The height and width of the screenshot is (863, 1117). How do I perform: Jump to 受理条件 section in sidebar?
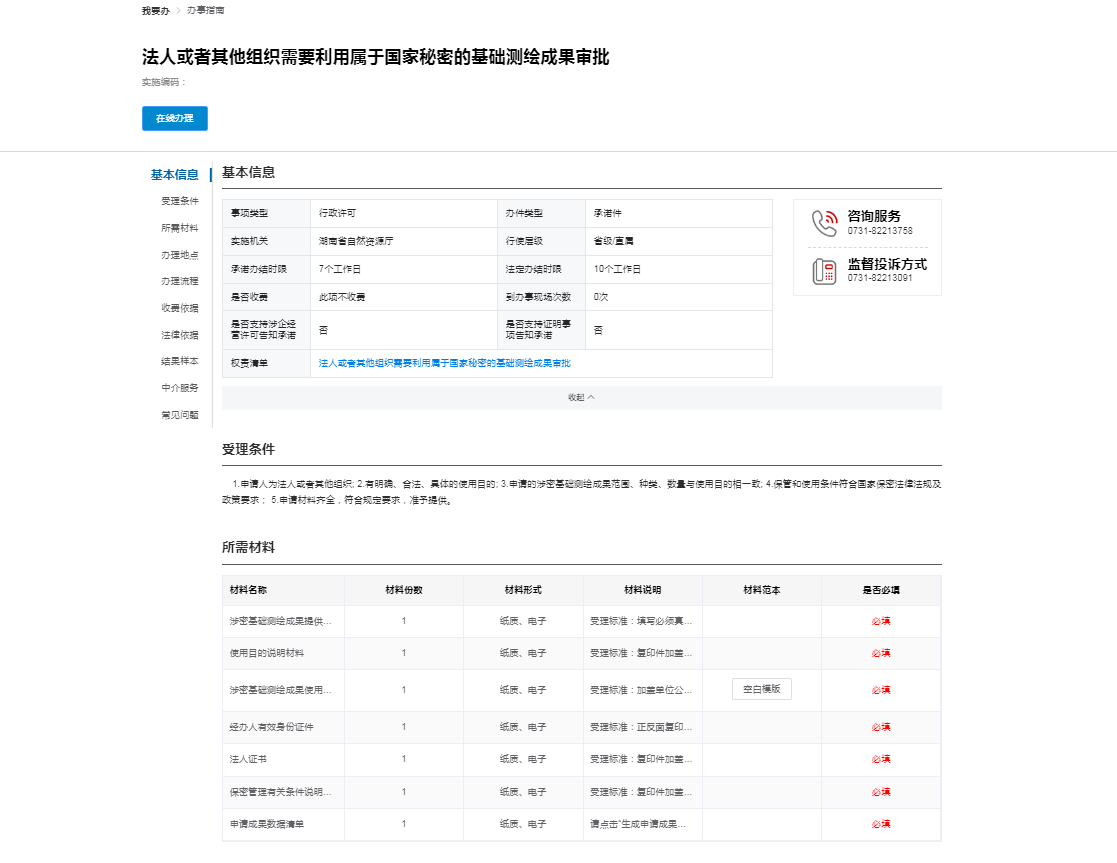pyautogui.click(x=179, y=201)
